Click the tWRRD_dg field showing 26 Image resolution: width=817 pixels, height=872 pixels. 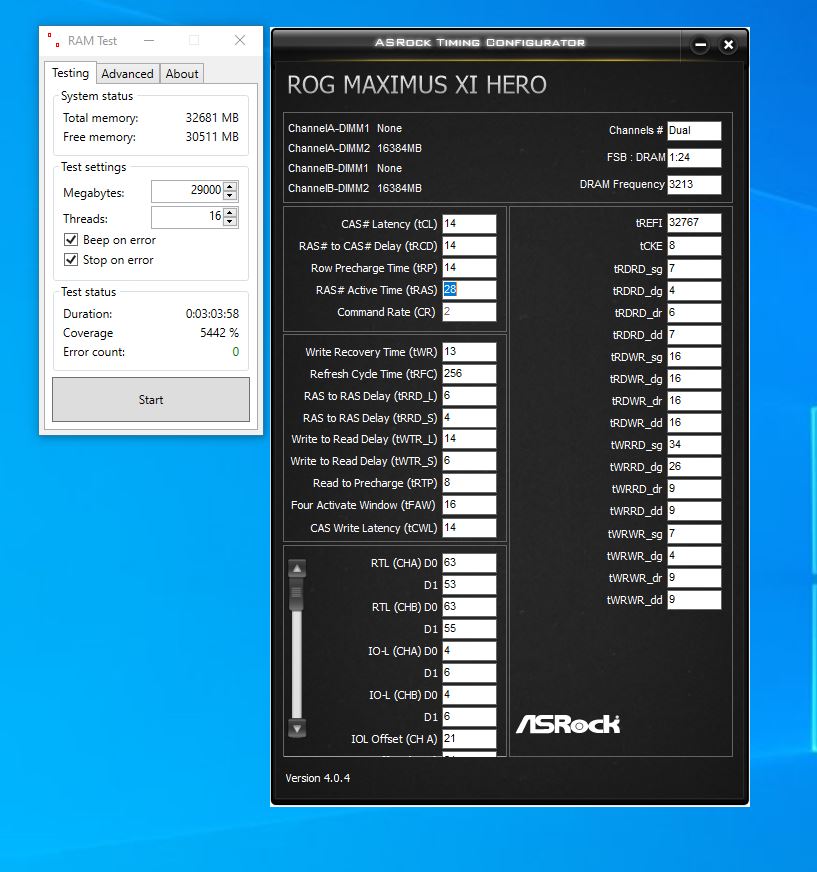[694, 467]
